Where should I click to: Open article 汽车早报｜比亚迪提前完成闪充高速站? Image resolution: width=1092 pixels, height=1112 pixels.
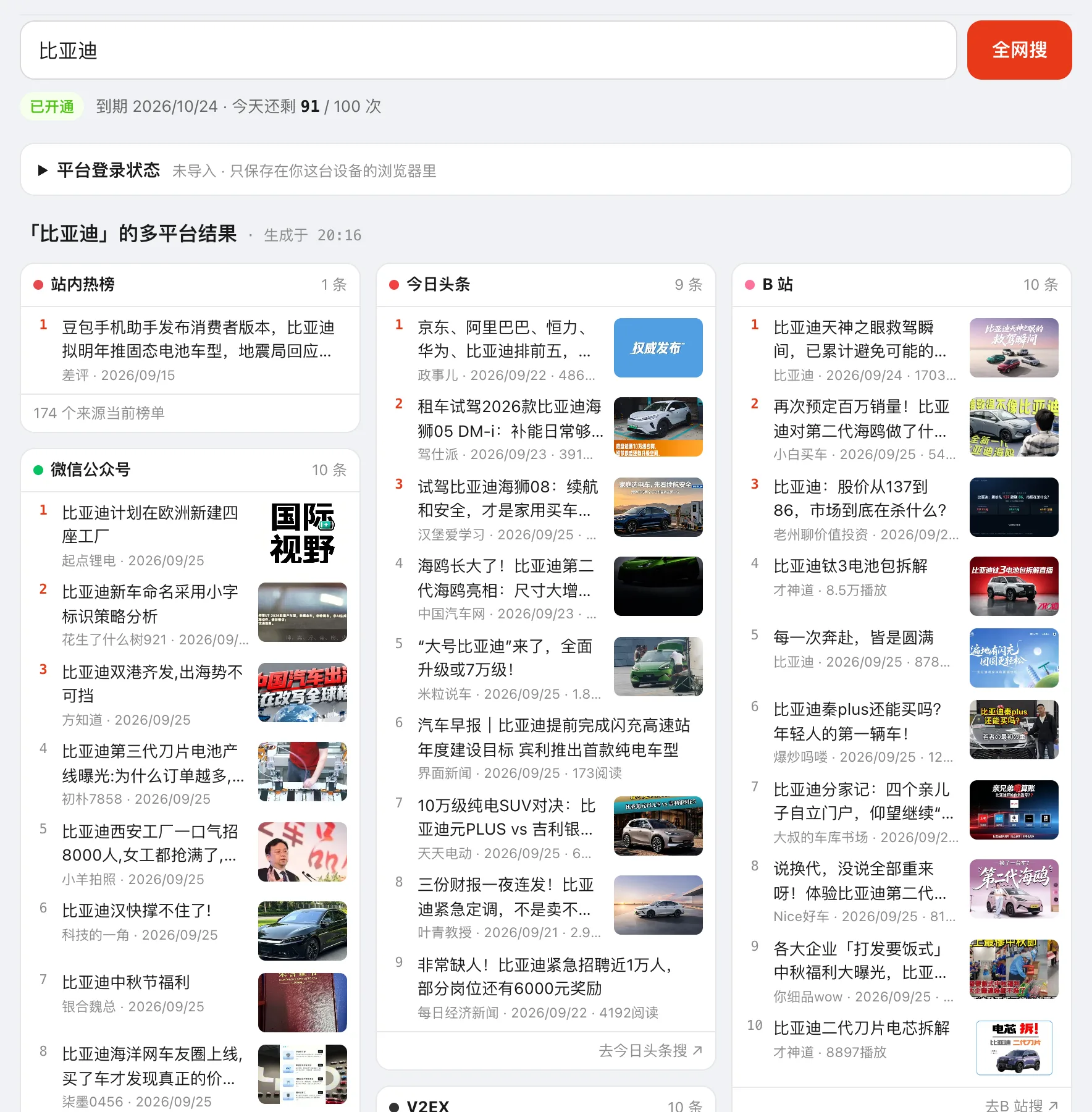click(x=554, y=737)
